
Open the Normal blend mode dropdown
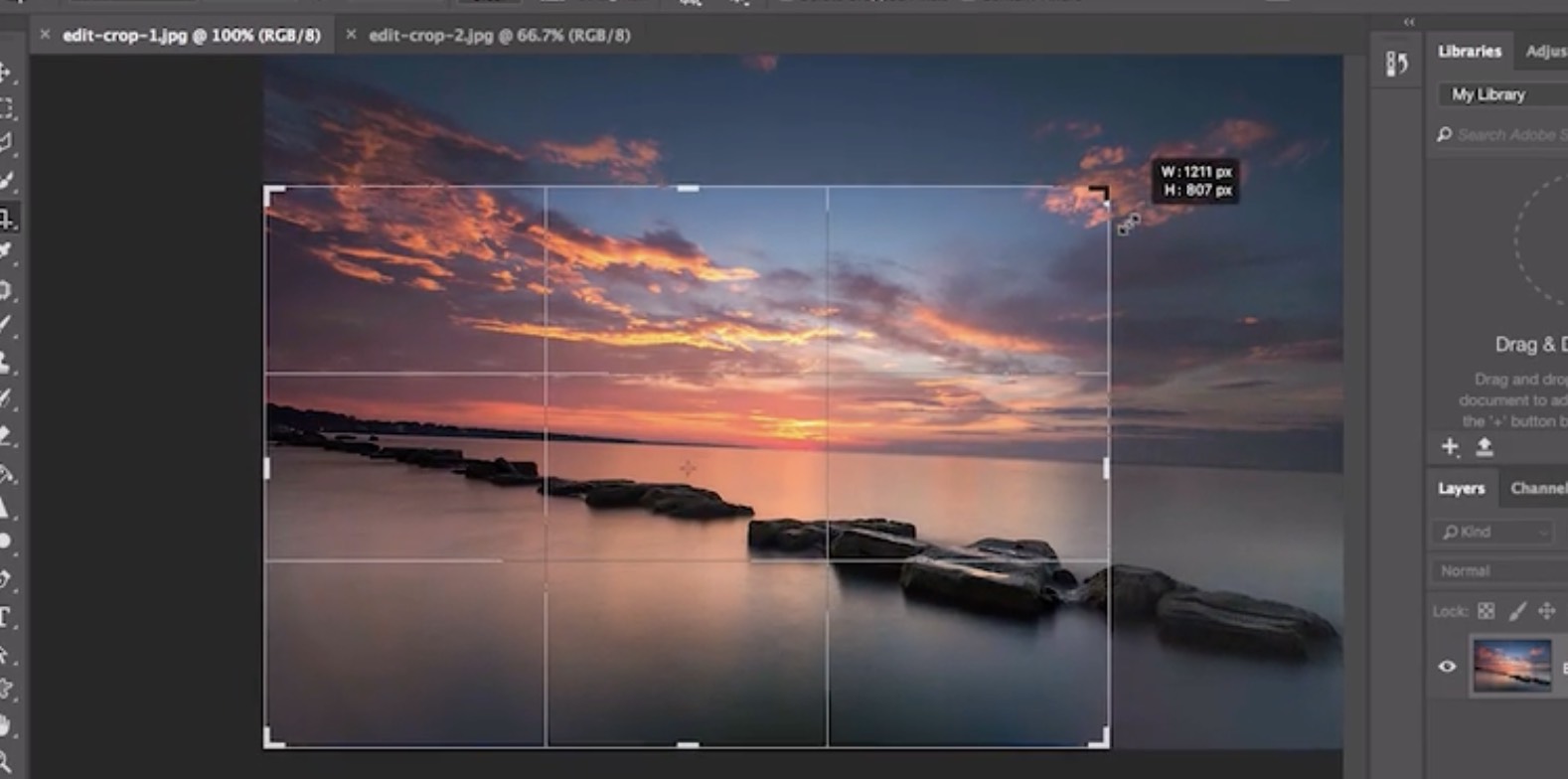(1499, 571)
